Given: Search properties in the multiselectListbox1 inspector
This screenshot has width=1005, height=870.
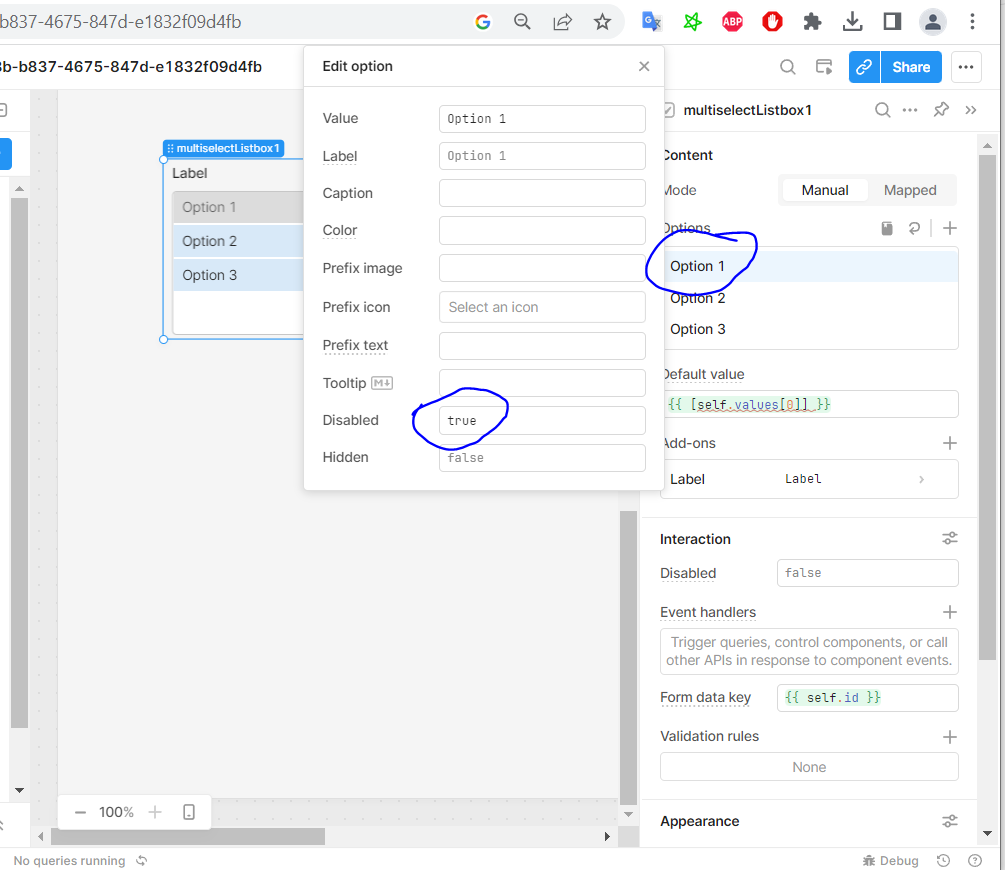Looking at the screenshot, I should click(883, 110).
